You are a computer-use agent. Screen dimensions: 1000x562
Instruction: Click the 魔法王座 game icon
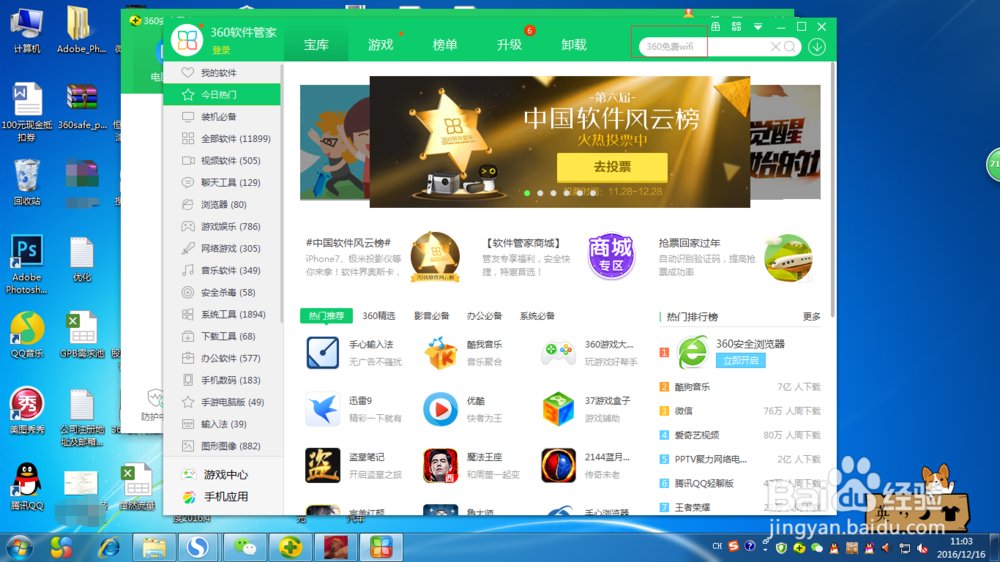click(441, 465)
